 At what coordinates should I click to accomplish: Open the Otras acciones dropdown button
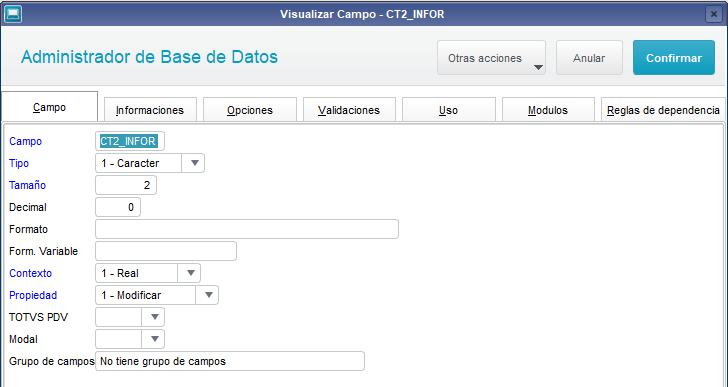[x=491, y=58]
